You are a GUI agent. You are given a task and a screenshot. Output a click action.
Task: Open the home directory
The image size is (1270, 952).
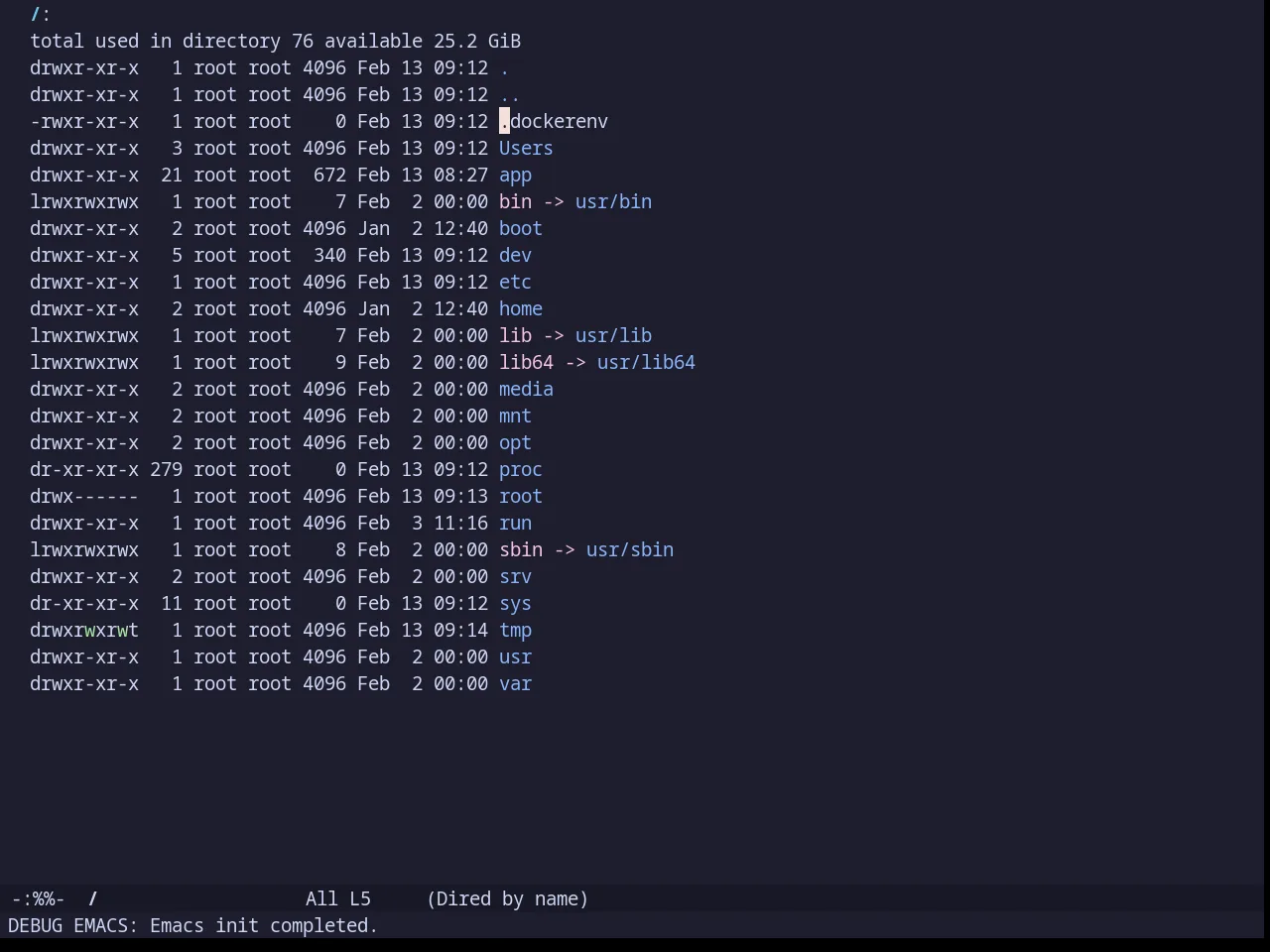(x=521, y=308)
